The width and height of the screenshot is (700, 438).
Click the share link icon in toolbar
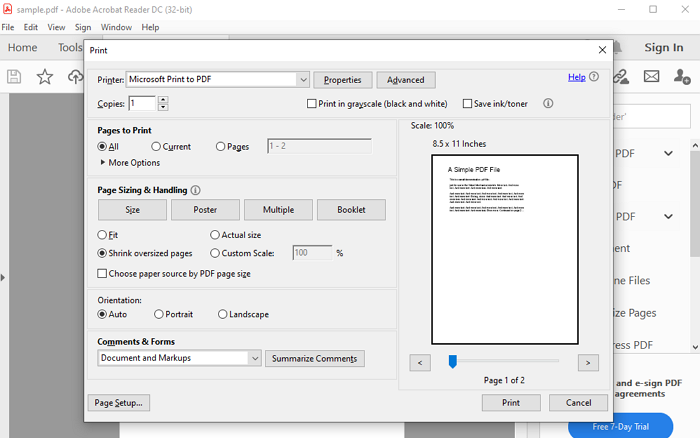point(621,77)
